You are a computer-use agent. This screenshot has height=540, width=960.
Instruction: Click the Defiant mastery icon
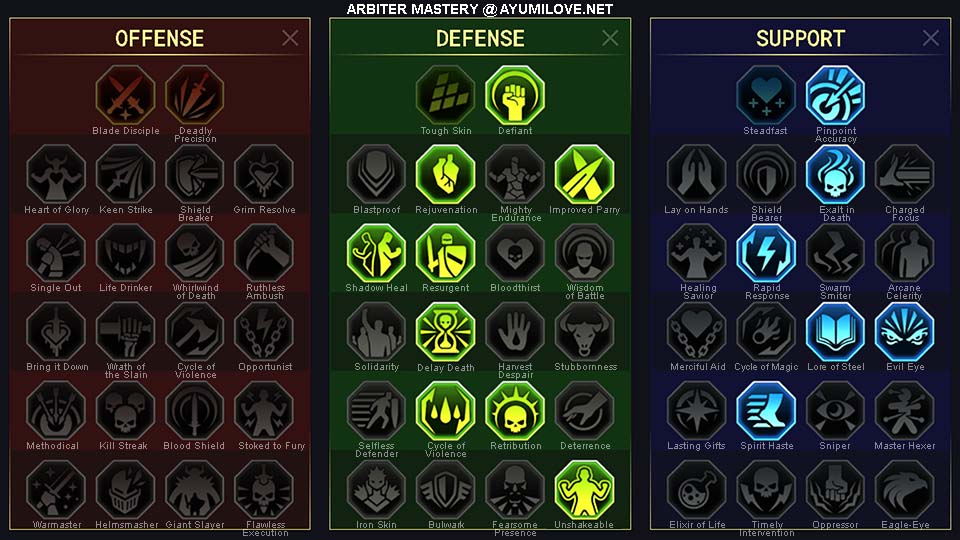(515, 96)
